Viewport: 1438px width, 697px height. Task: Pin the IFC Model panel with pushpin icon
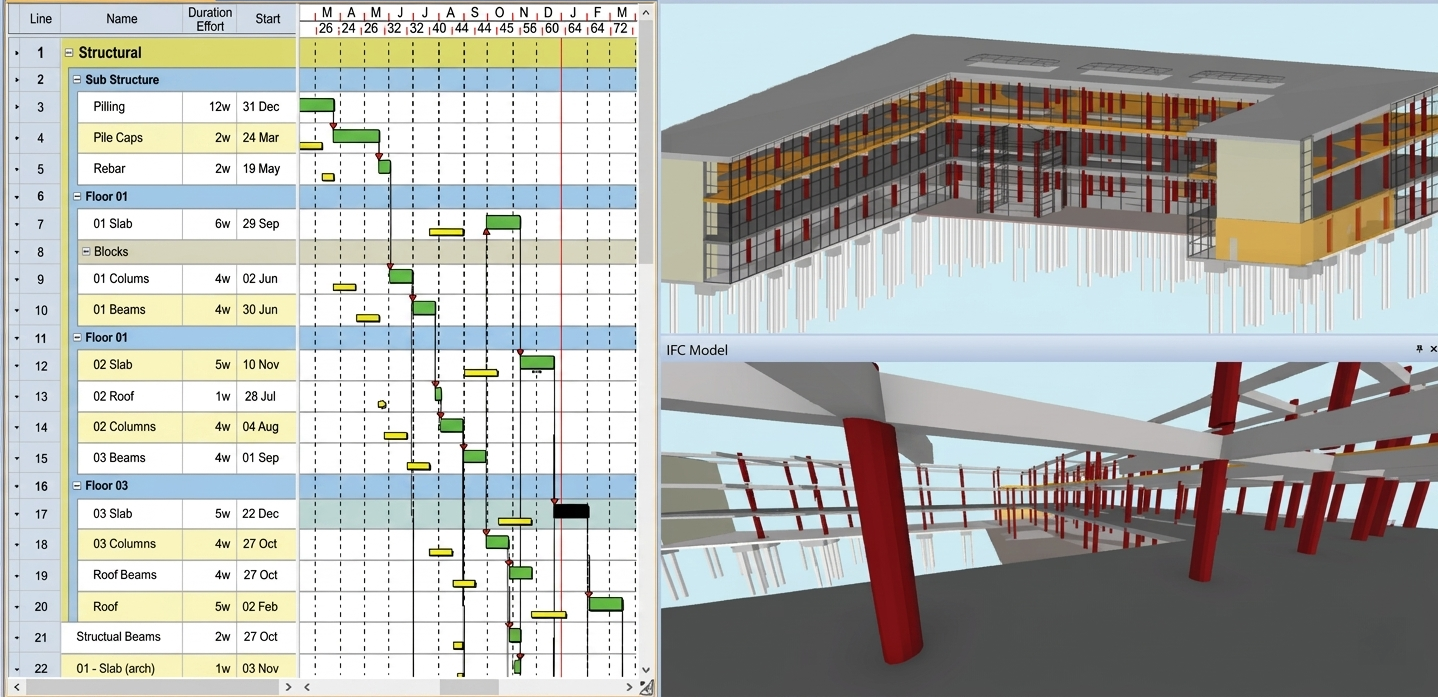tap(1419, 349)
